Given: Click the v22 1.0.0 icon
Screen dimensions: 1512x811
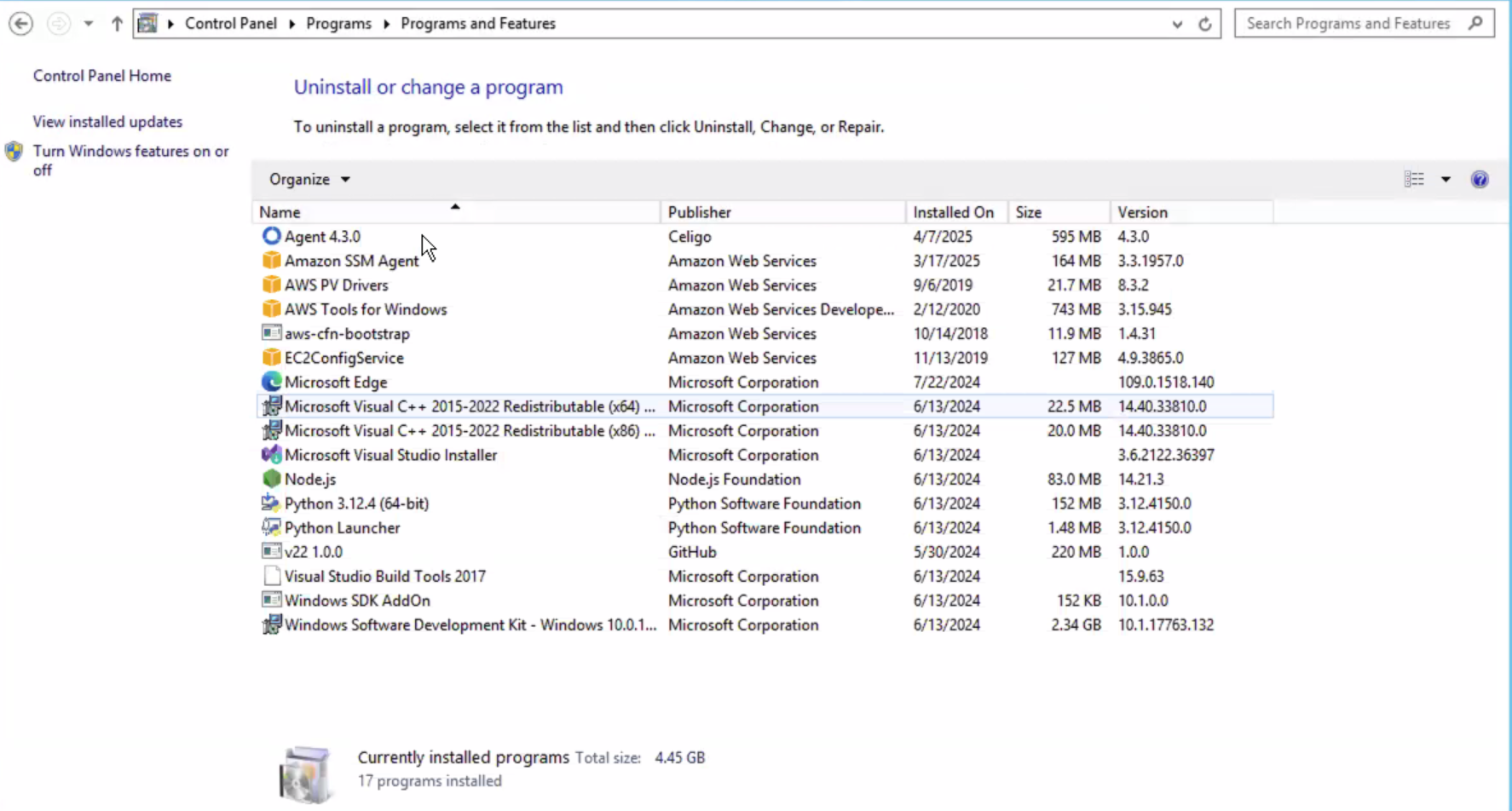Looking at the screenshot, I should point(271,552).
